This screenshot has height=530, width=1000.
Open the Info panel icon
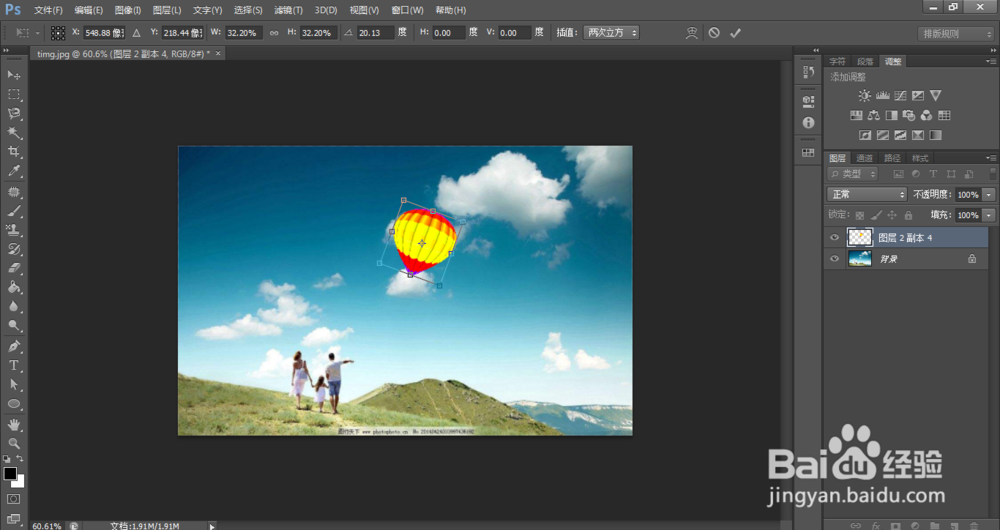[808, 122]
